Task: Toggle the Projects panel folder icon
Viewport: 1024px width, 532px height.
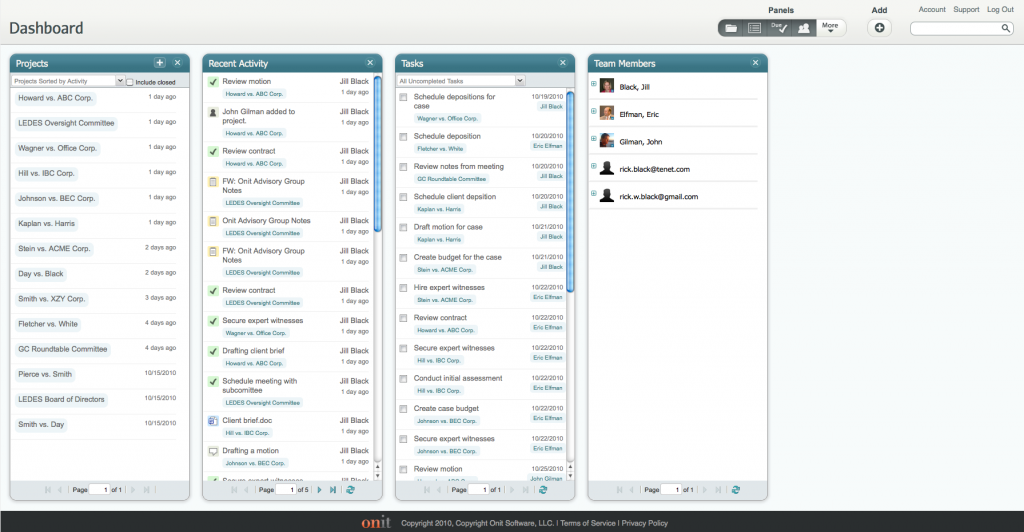Action: (x=731, y=28)
